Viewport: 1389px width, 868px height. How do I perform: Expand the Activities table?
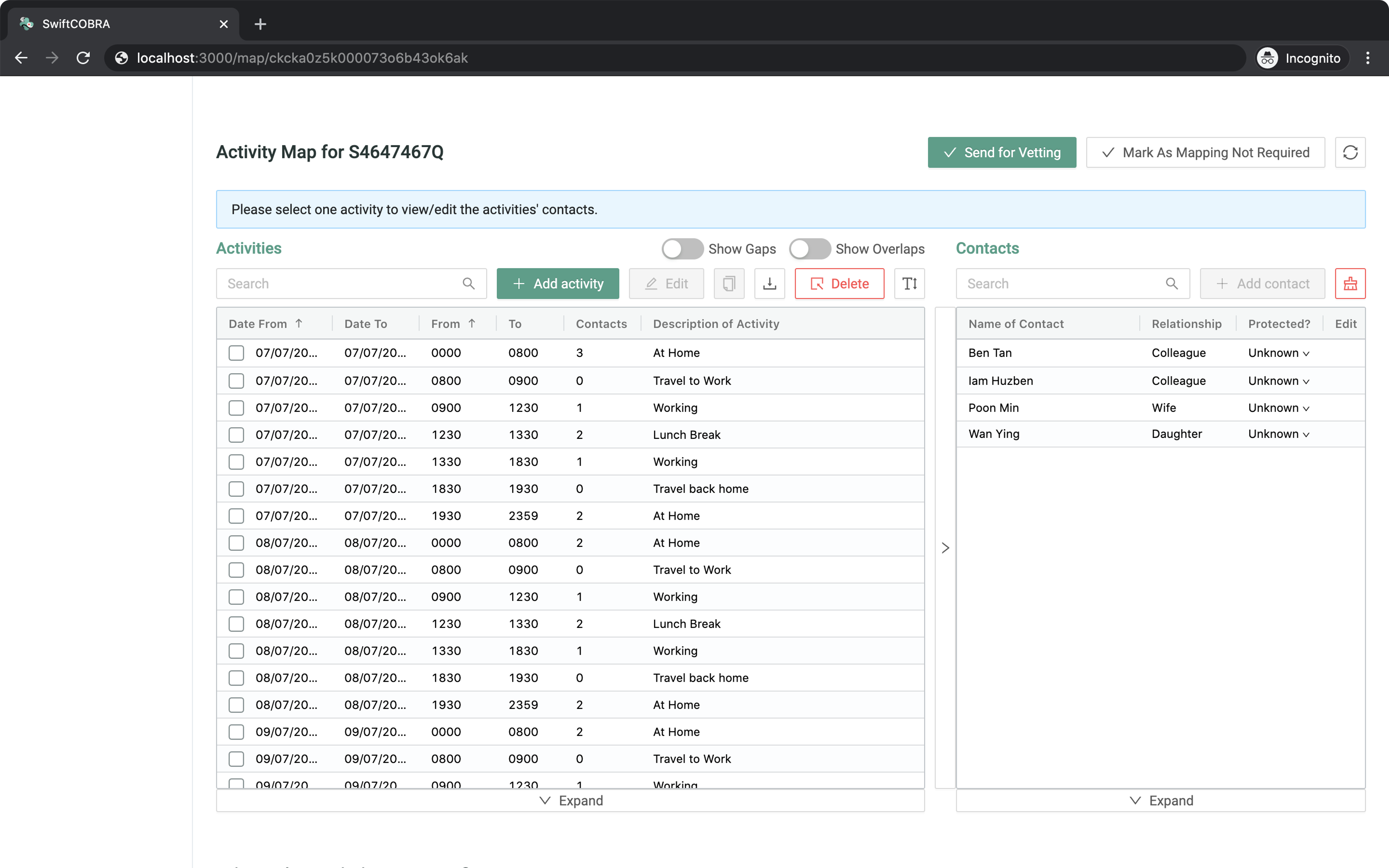(x=570, y=800)
